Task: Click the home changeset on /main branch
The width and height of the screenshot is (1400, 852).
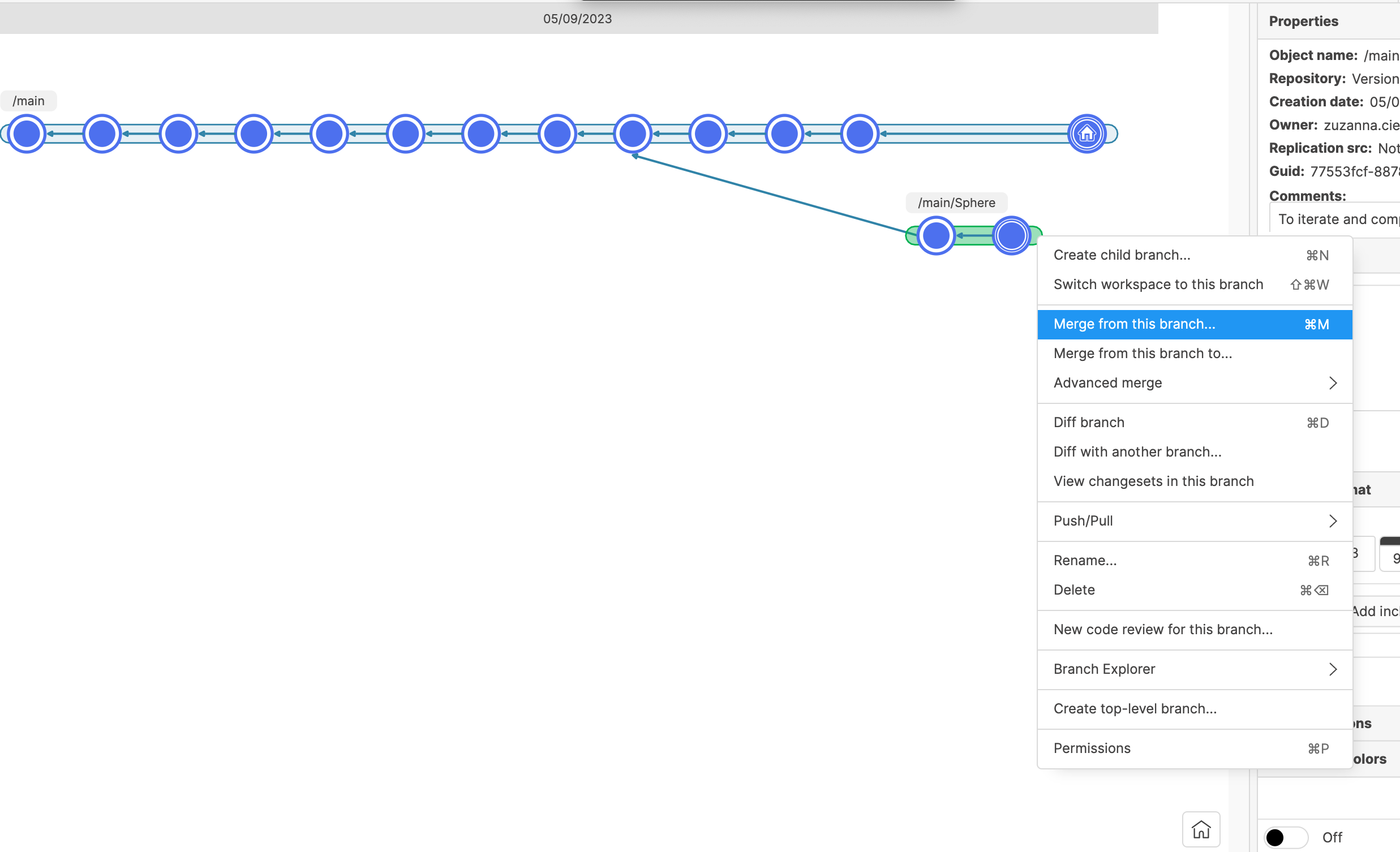Action: coord(1086,134)
